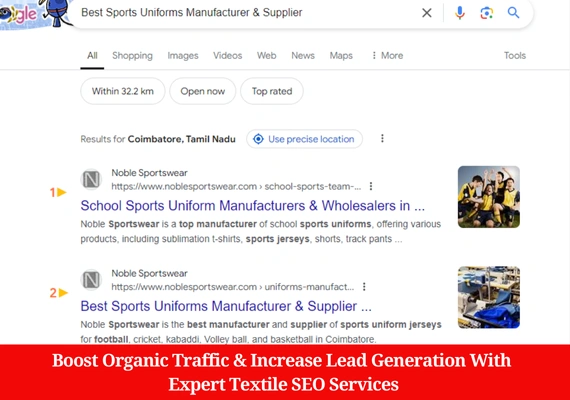The image size is (570, 400).
Task: Expand the More search categories menu
Action: coord(387,56)
